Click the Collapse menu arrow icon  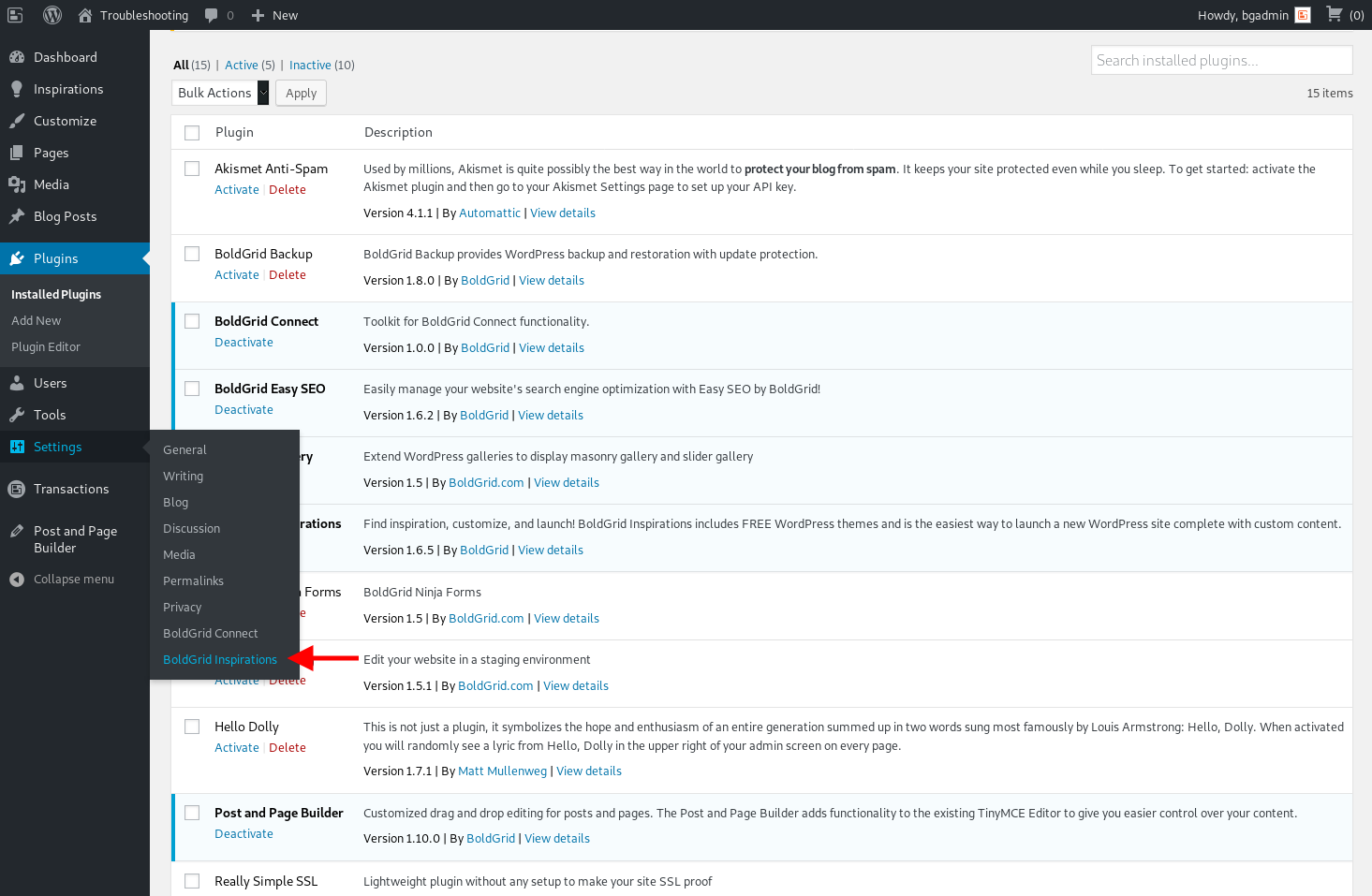point(17,580)
